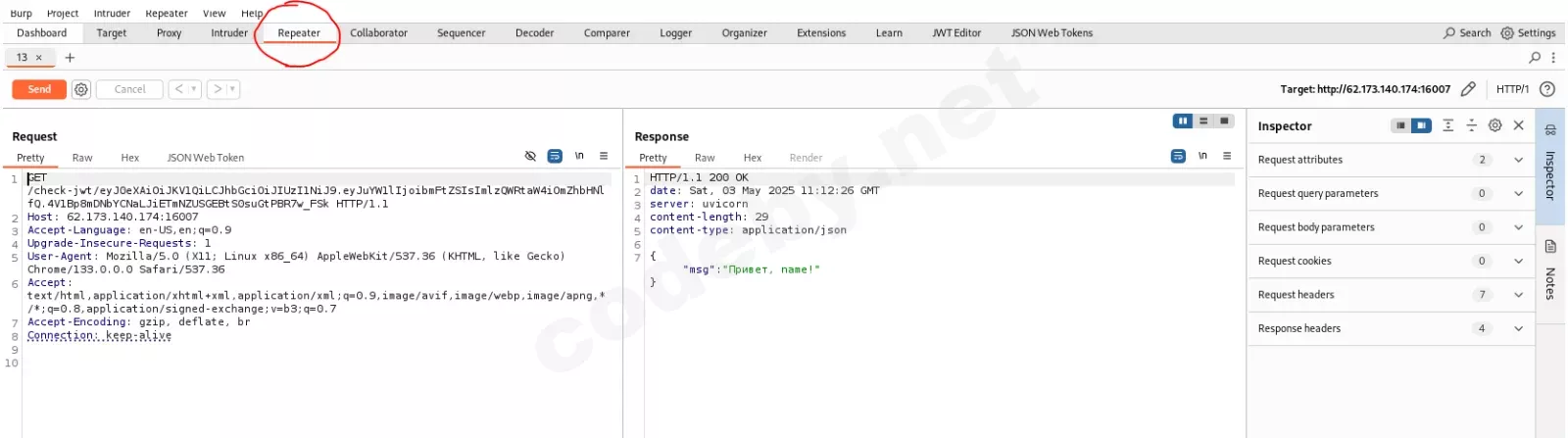This screenshot has width=1568, height=438.
Task: Dock Inspector layout to right option
Action: point(1422,125)
